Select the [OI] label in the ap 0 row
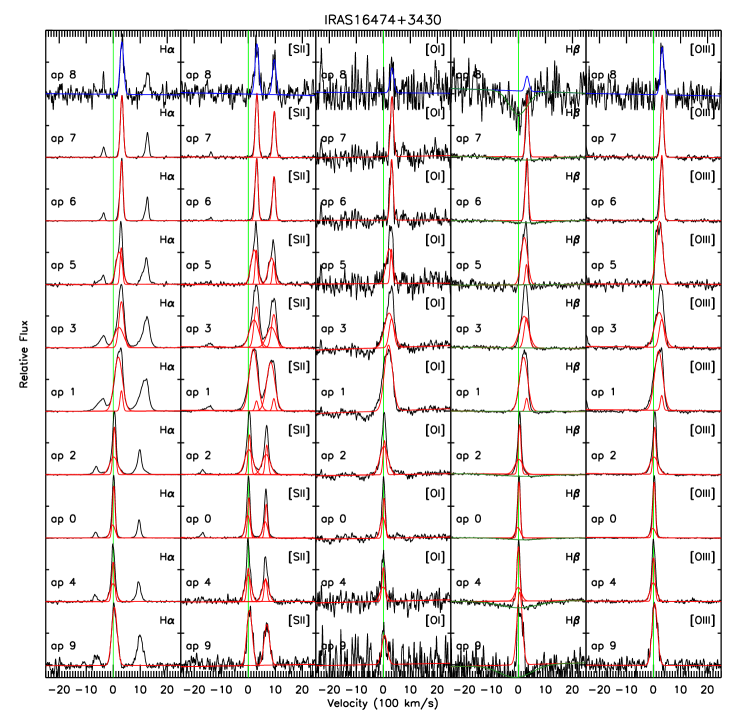Screen dimensions: 747x719 pyautogui.click(x=435, y=493)
